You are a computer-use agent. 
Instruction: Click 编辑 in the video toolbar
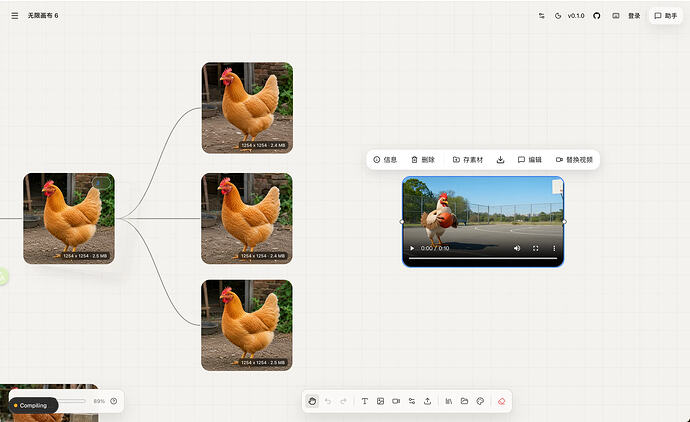click(530, 160)
